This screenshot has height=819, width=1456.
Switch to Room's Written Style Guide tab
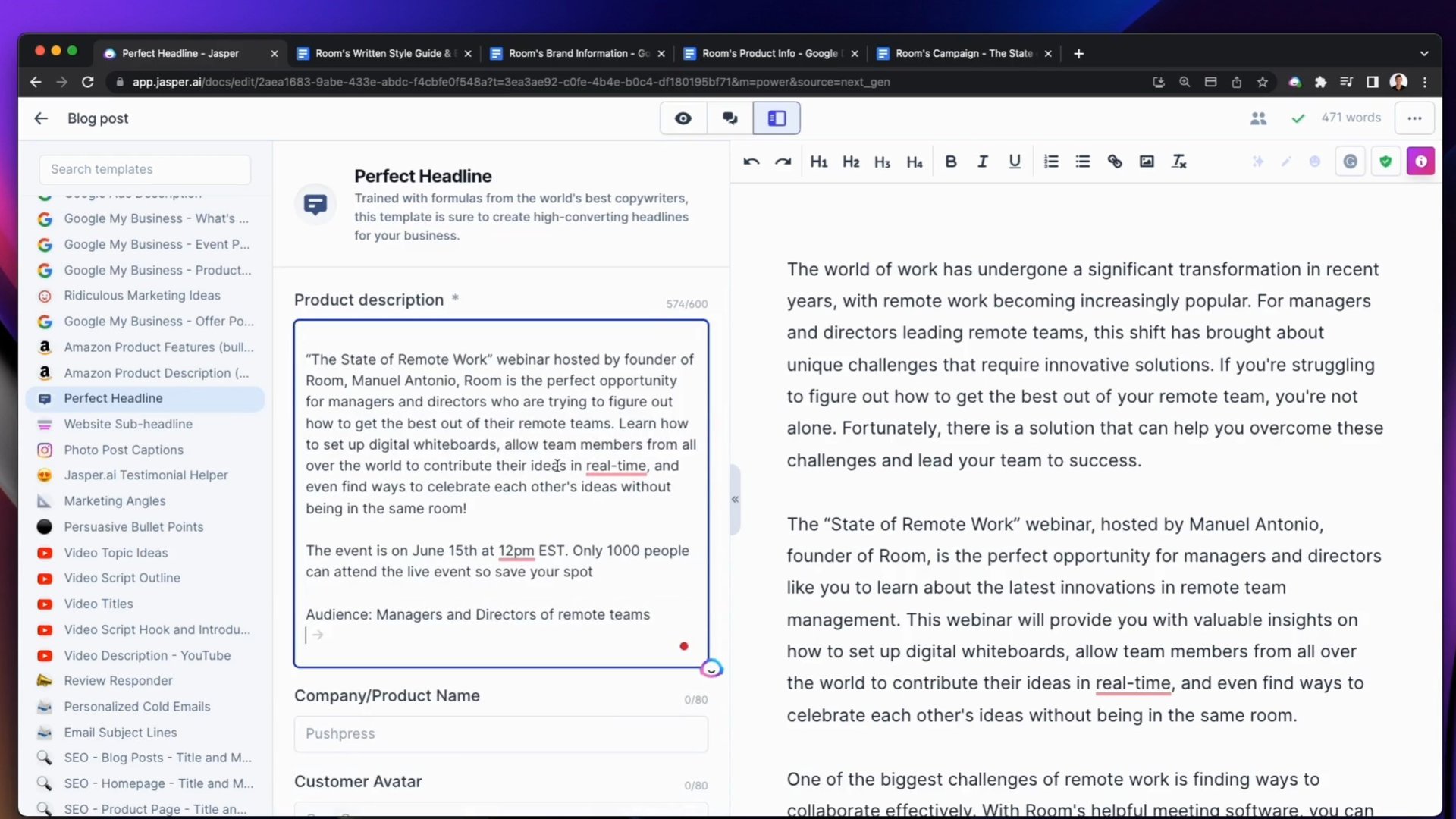coord(383,53)
